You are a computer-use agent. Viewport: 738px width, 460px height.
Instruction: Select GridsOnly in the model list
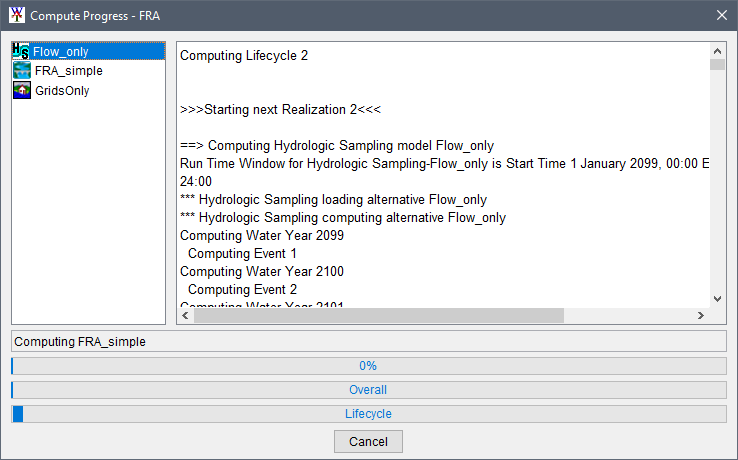click(62, 90)
